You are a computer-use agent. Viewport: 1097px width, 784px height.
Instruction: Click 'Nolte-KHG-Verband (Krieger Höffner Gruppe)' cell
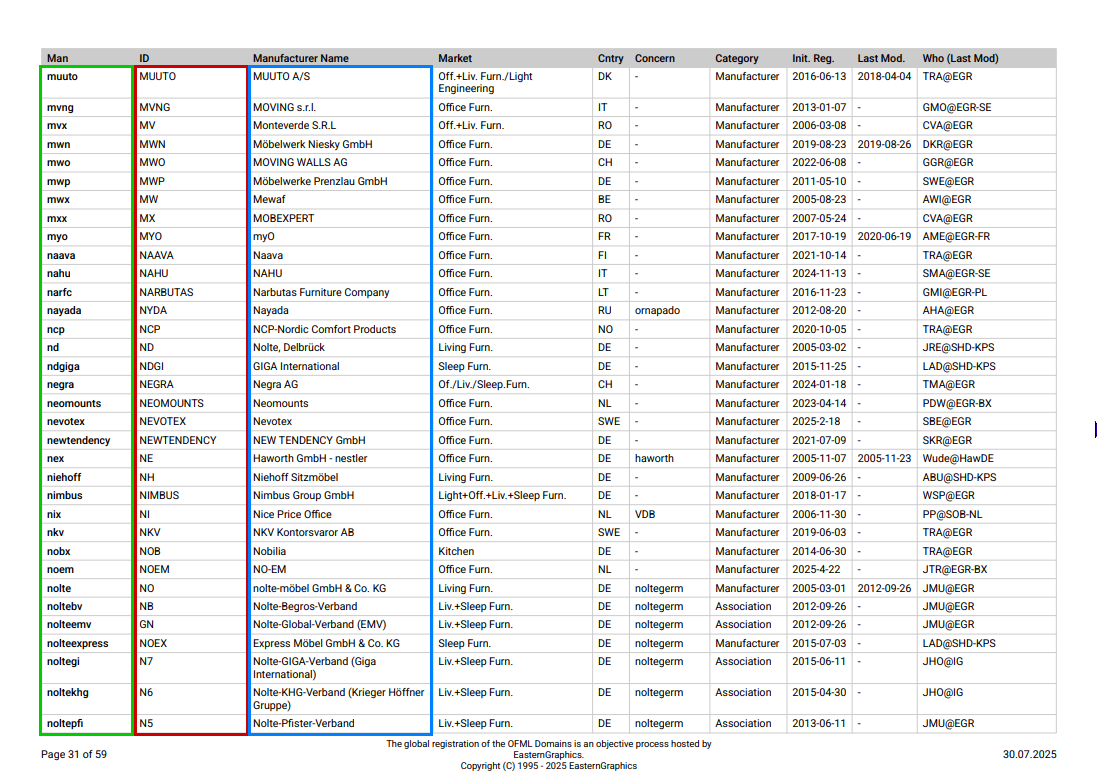click(339, 699)
